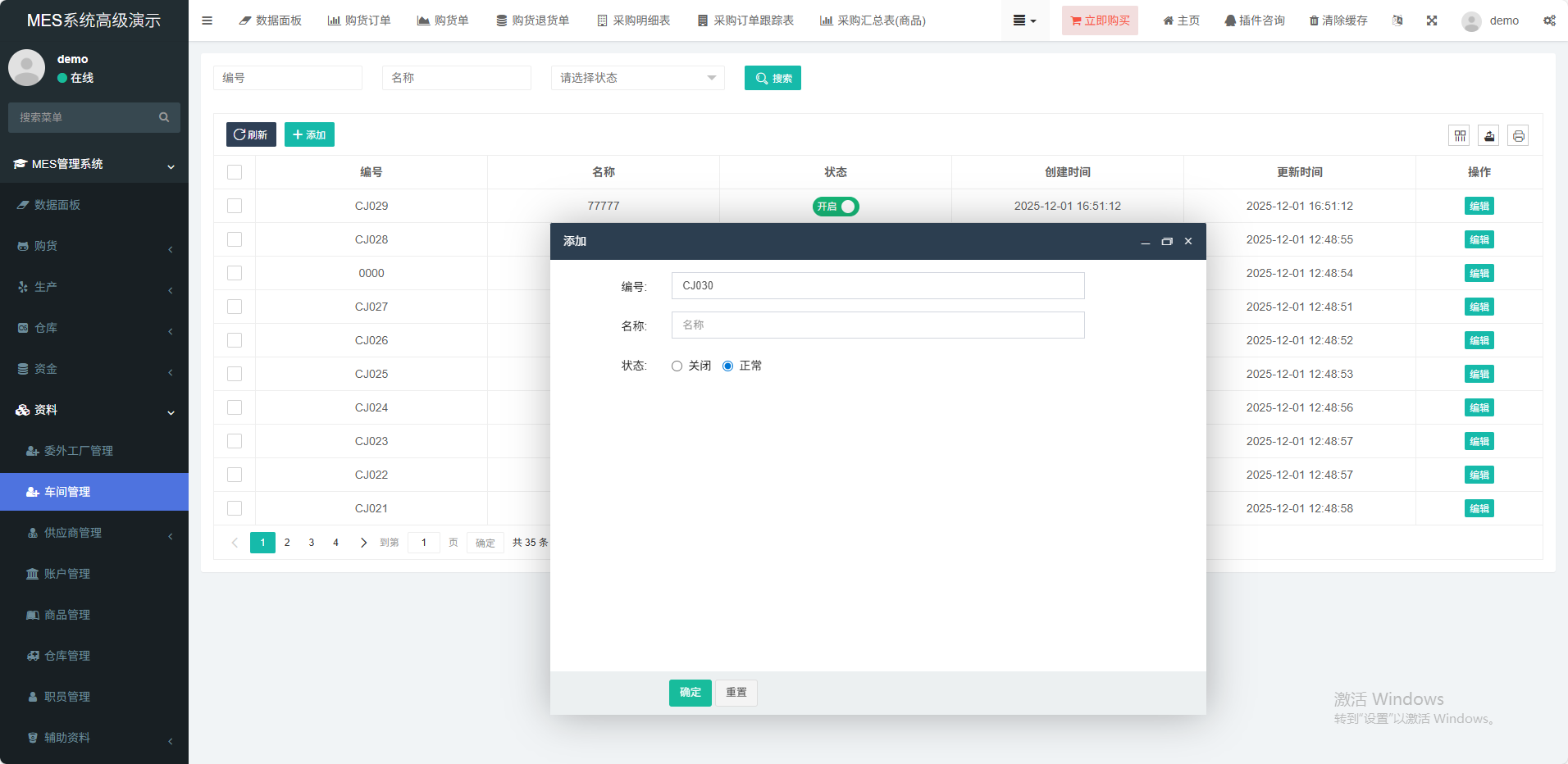Switch to the 购货订单 tab

pyautogui.click(x=359, y=20)
